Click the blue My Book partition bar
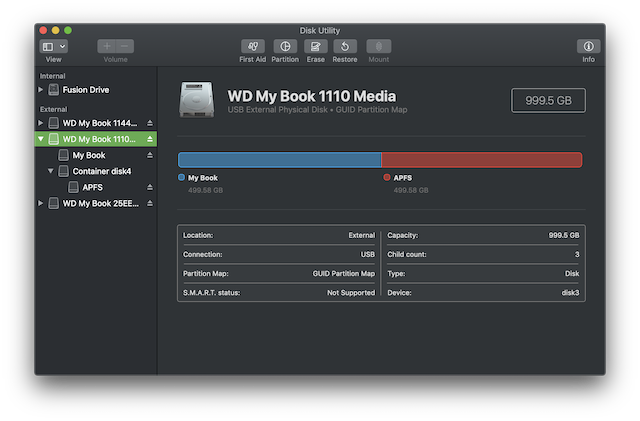This screenshot has height=421, width=640. click(280, 160)
